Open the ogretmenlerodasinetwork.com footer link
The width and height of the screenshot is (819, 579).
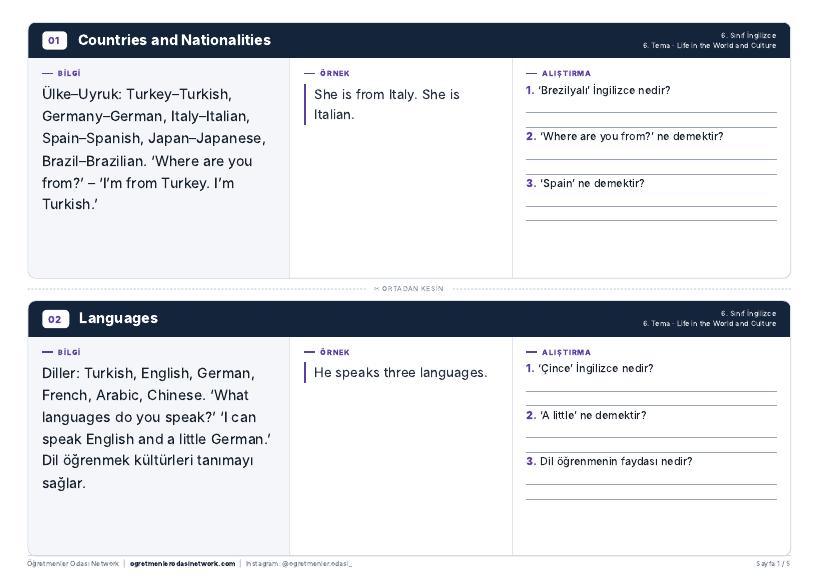click(x=183, y=564)
